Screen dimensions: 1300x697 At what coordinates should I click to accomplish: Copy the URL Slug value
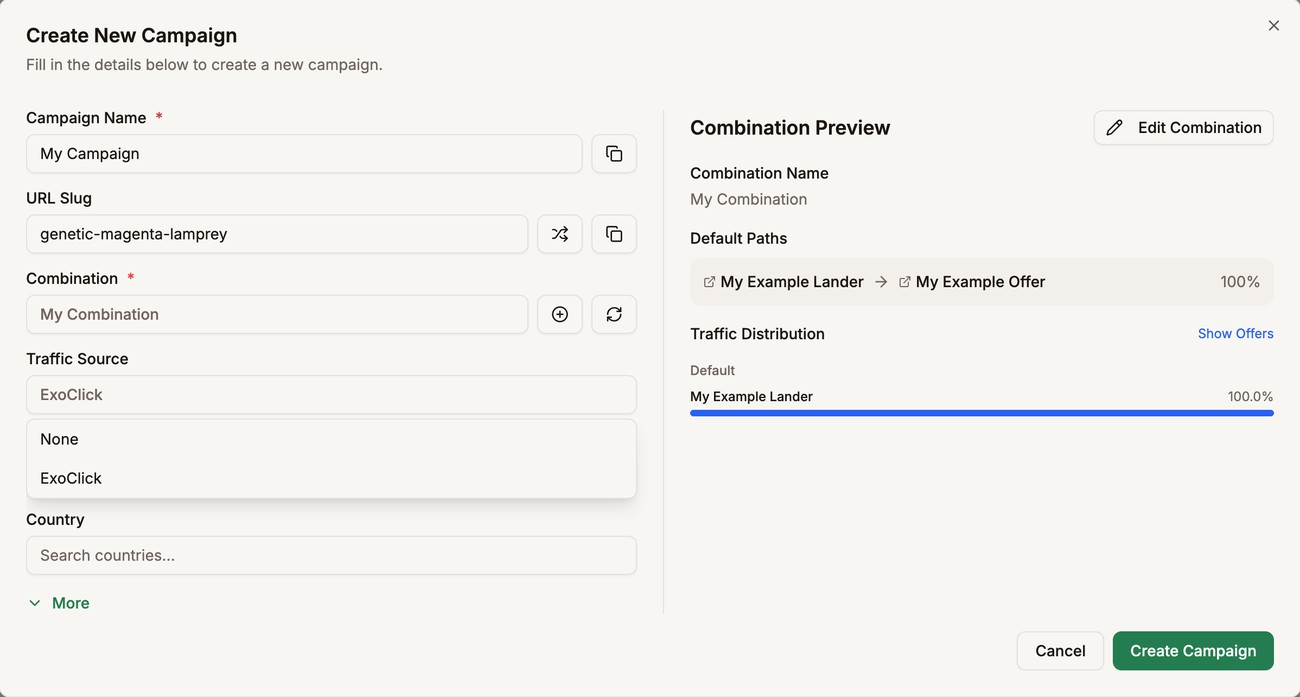[614, 234]
